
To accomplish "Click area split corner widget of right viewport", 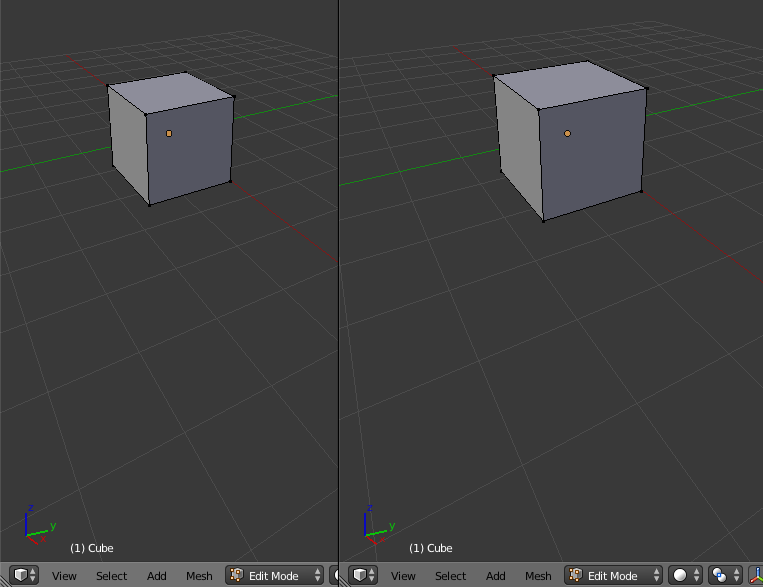I will (343, 581).
